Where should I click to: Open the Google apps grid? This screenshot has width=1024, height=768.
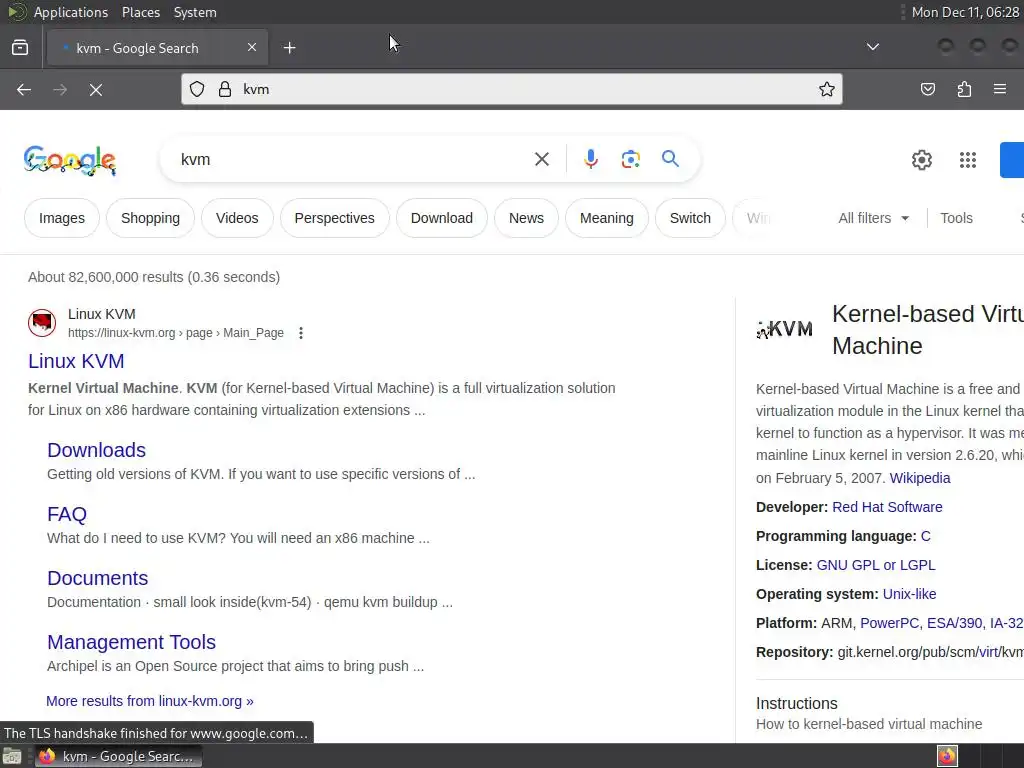(968, 160)
